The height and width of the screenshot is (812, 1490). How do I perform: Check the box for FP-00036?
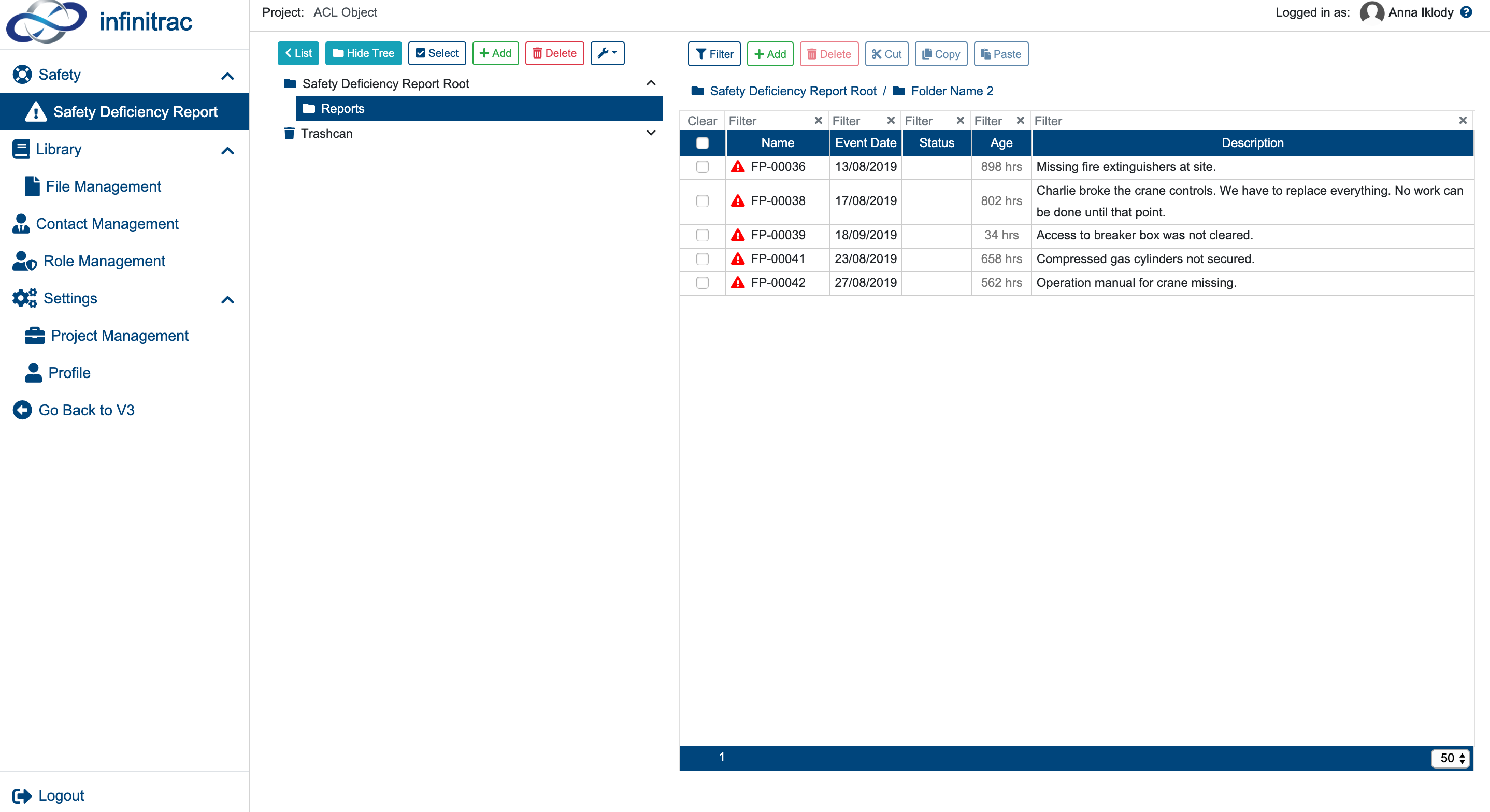click(702, 167)
